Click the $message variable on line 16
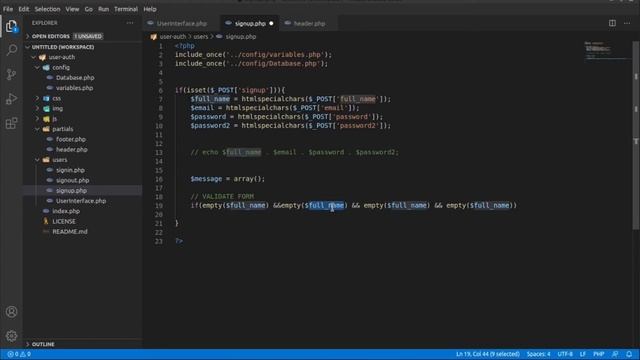The width and height of the screenshot is (640, 360). click(206, 179)
